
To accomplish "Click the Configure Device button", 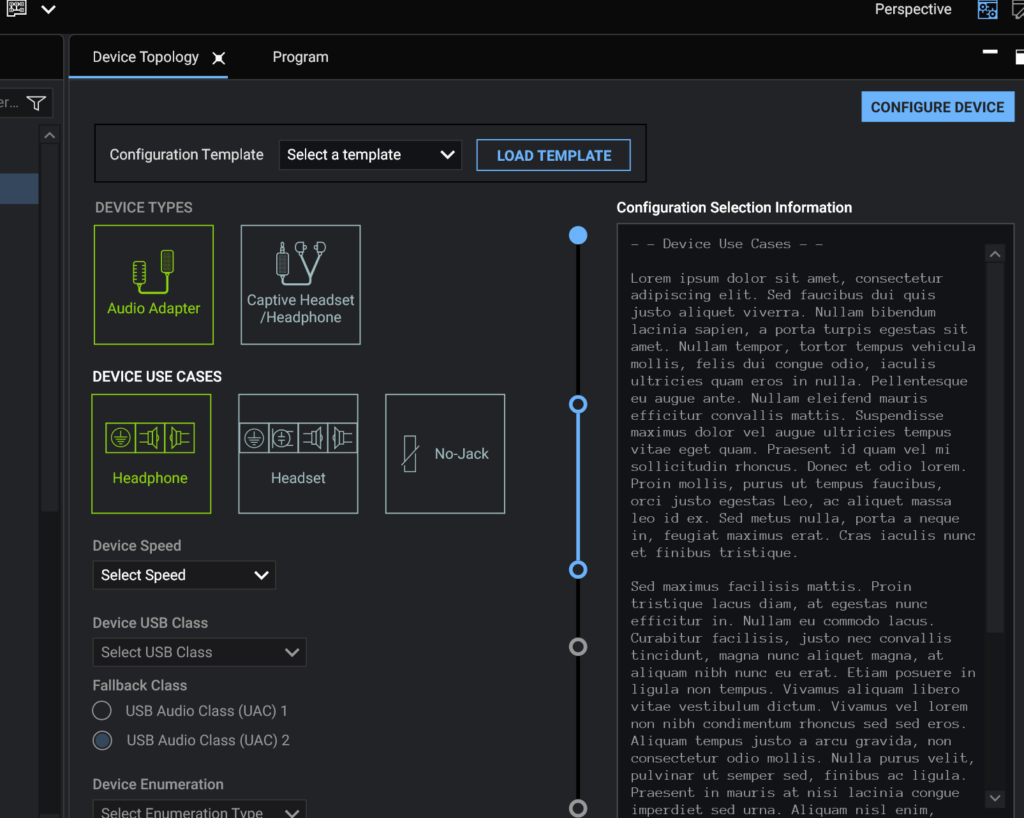I will coord(937,107).
